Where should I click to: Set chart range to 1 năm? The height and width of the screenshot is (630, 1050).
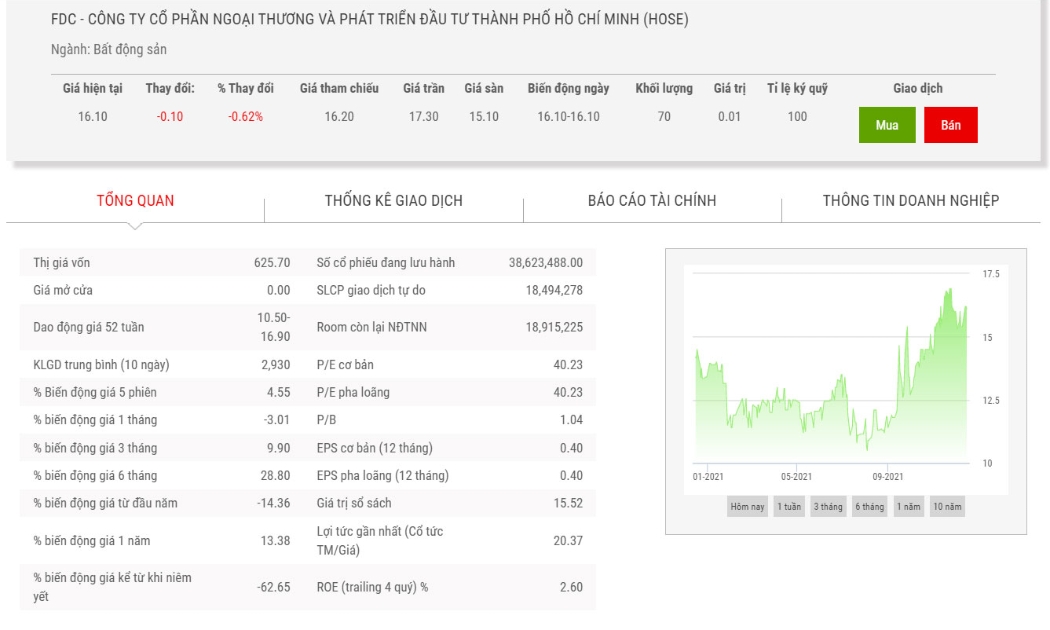[909, 507]
